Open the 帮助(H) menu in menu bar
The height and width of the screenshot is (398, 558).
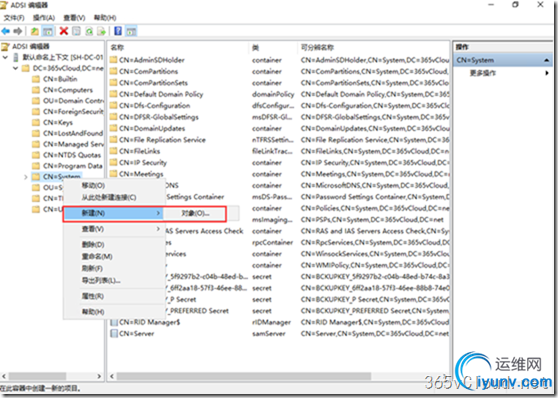pos(105,18)
